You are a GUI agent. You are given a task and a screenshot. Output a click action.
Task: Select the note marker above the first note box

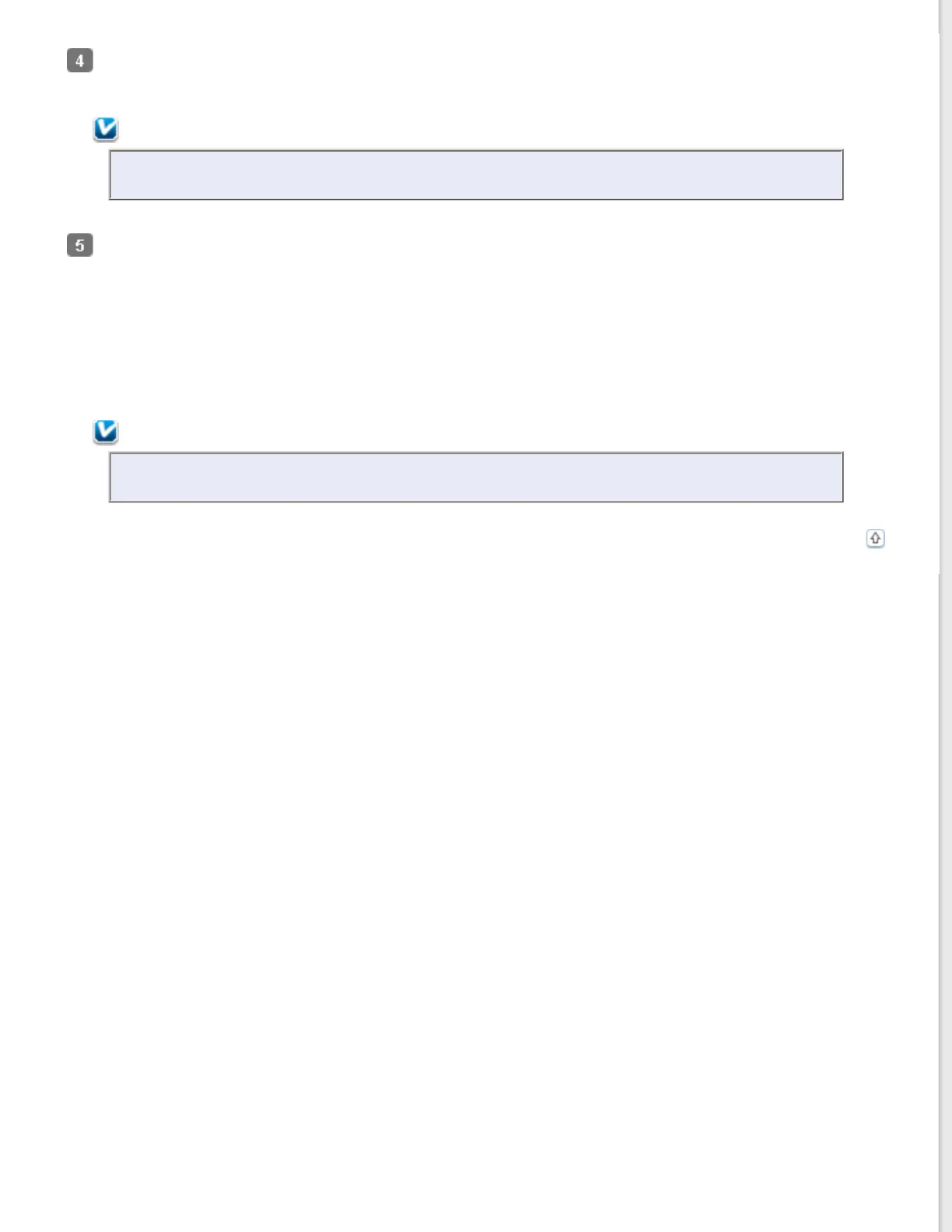pos(106,129)
